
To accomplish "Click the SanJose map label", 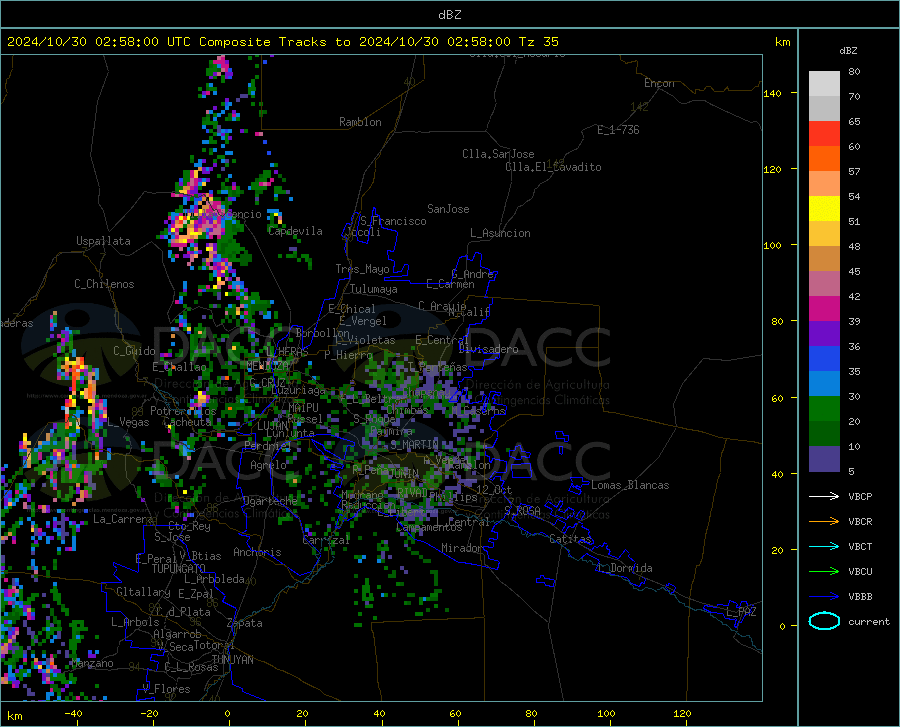I will 448,209.
